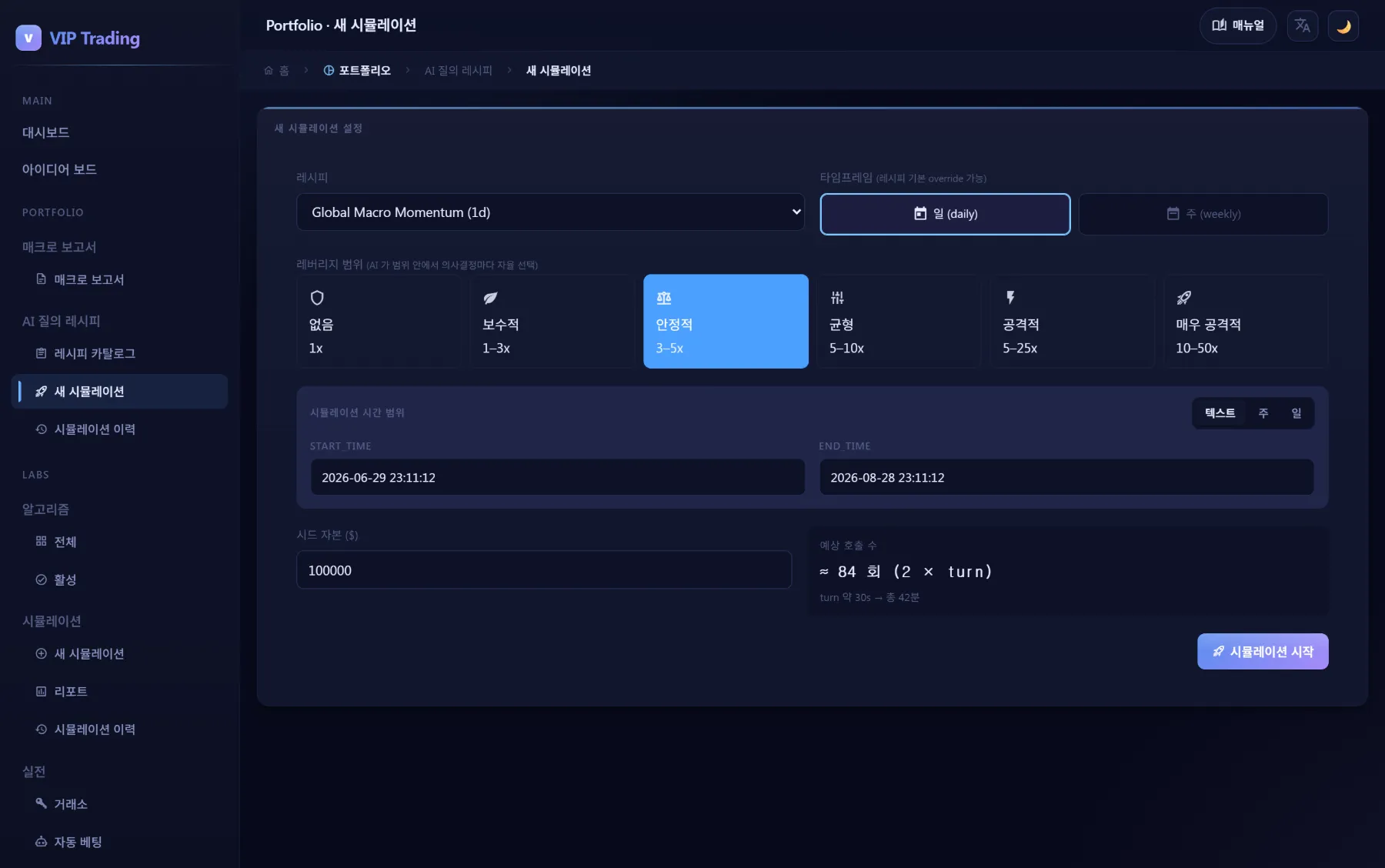Image resolution: width=1385 pixels, height=868 pixels.
Task: Switch time range mode to 주
Action: pyautogui.click(x=1263, y=413)
